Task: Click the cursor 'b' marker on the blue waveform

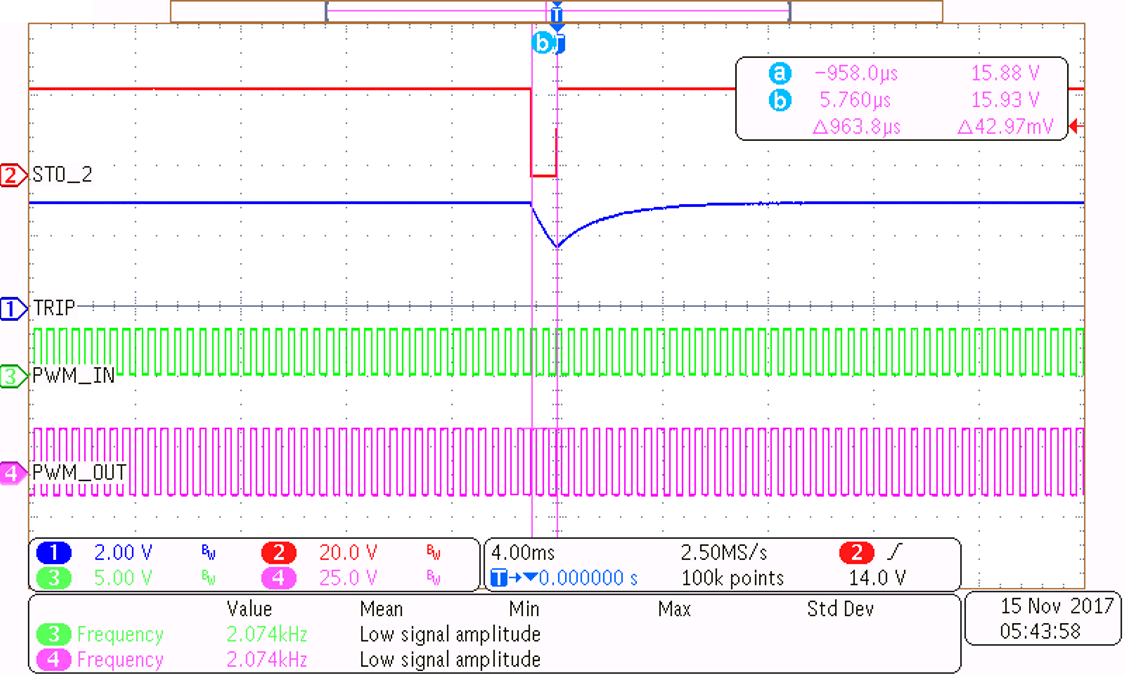Action: 545,42
